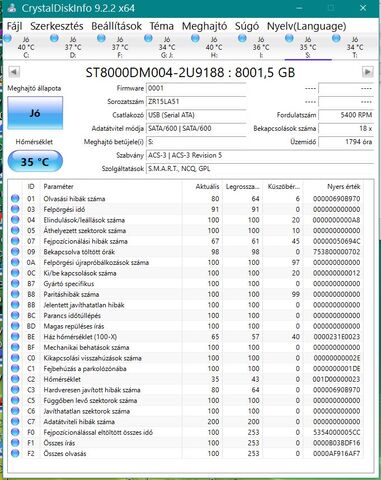
Task: Open the Szerkesztés menu
Action: click(x=57, y=26)
